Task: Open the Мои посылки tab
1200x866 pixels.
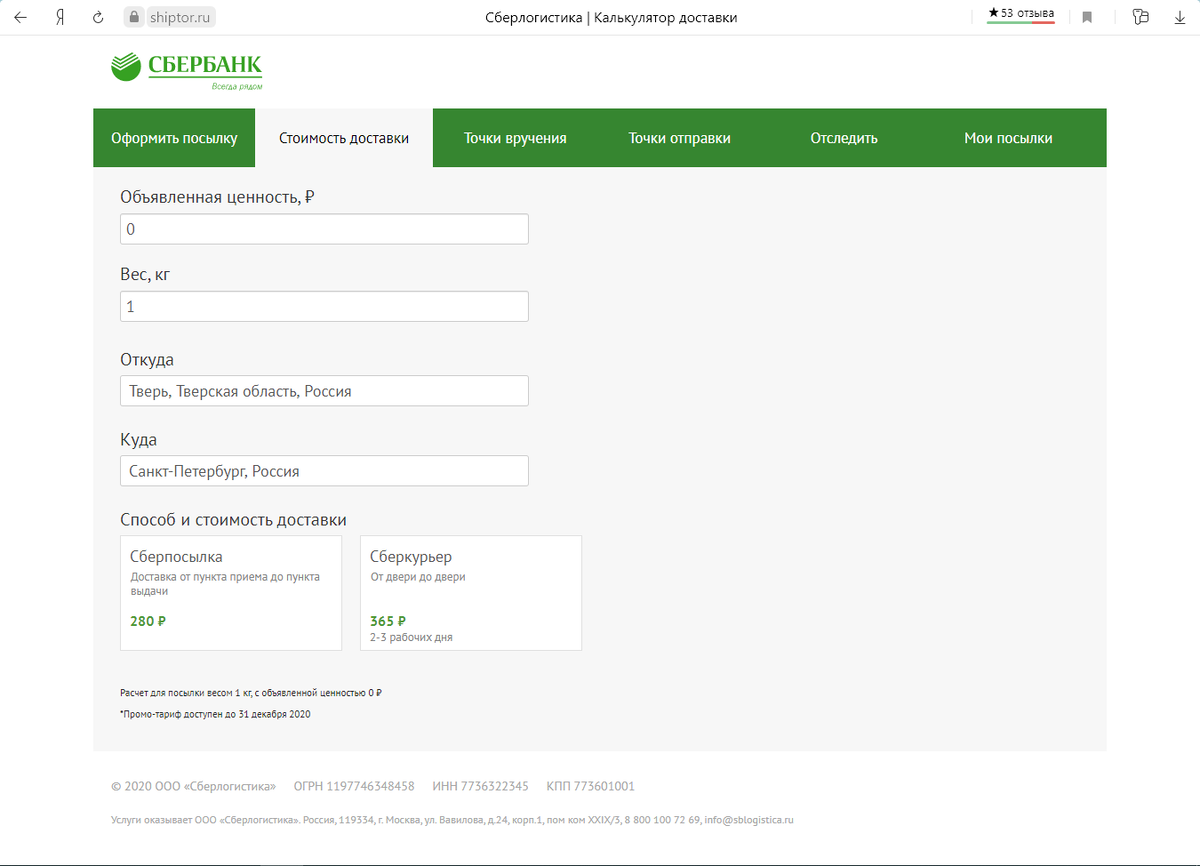Action: click(1008, 138)
